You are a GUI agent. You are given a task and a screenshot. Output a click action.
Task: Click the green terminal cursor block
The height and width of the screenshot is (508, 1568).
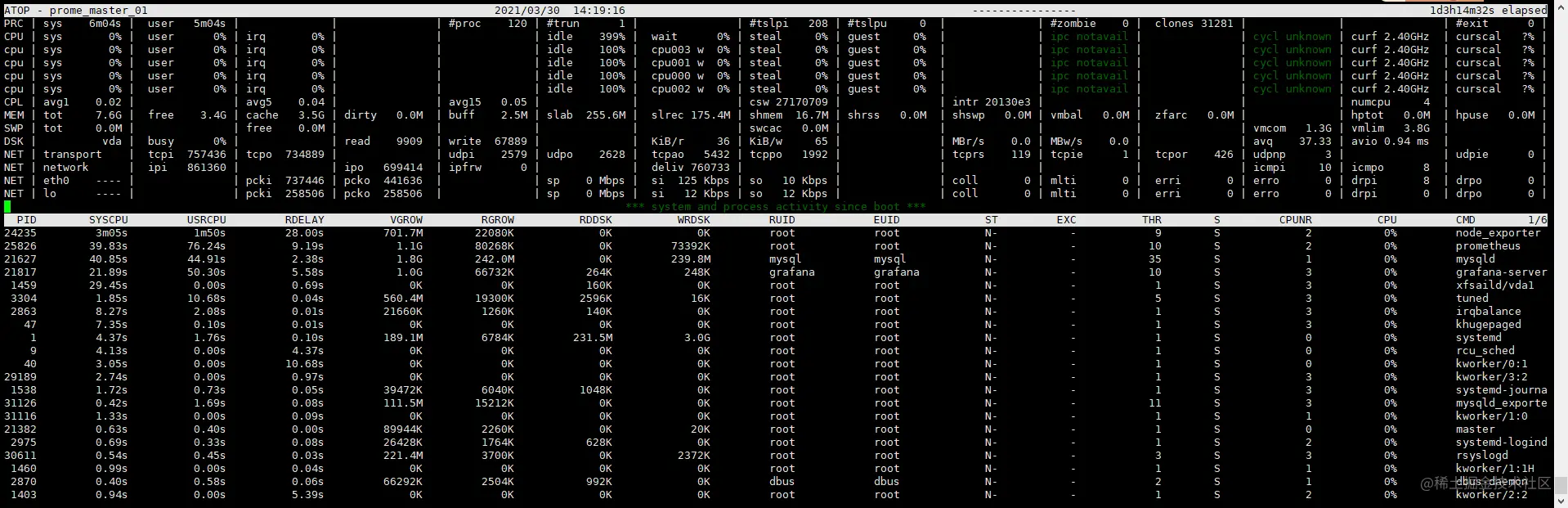[7, 207]
